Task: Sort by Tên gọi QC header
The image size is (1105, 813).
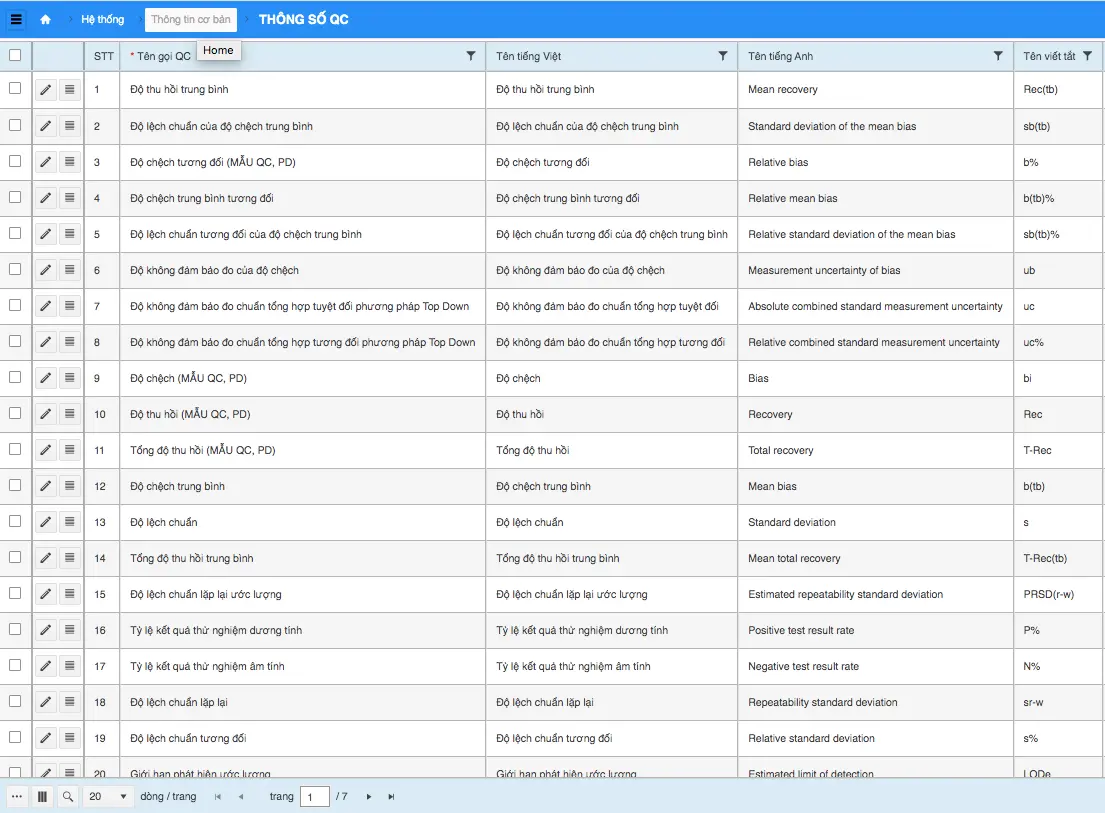Action: pos(163,56)
